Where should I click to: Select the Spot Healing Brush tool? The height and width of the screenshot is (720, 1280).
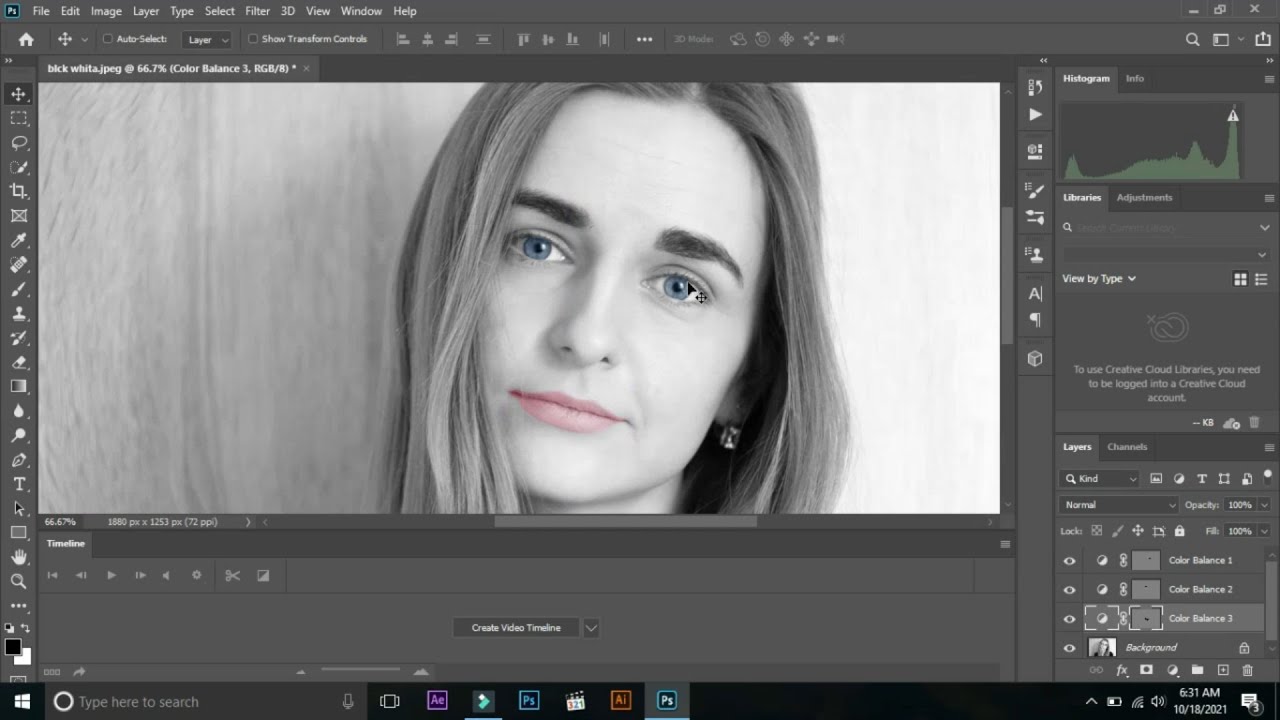pyautogui.click(x=18, y=265)
